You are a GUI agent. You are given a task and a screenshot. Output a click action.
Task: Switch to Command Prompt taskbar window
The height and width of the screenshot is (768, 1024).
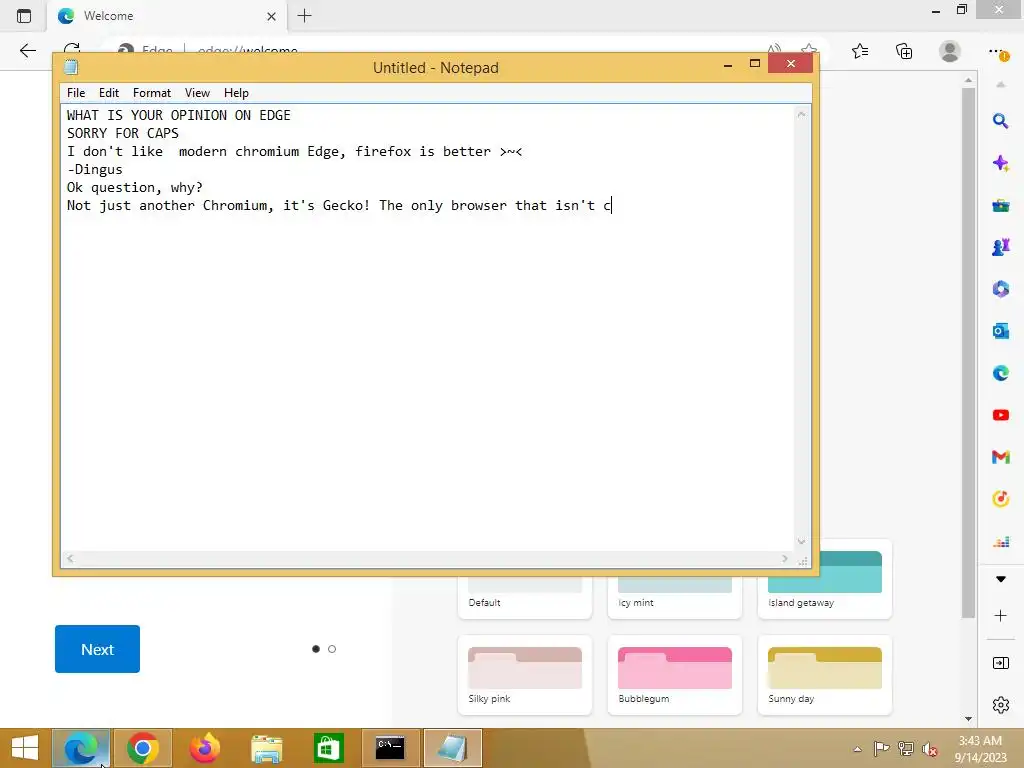(390, 748)
